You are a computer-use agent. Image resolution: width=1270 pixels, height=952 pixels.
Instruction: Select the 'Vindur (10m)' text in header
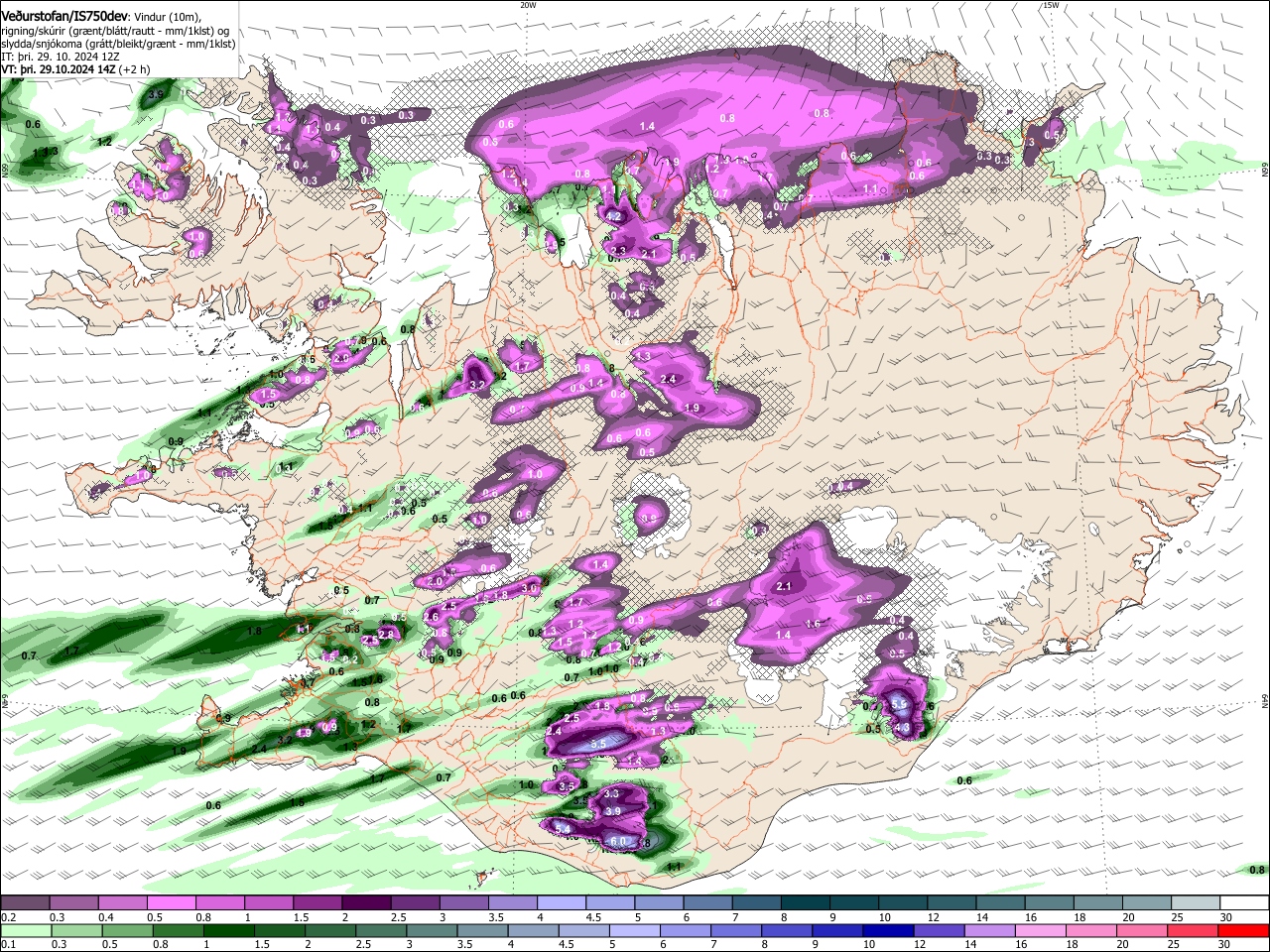click(167, 18)
